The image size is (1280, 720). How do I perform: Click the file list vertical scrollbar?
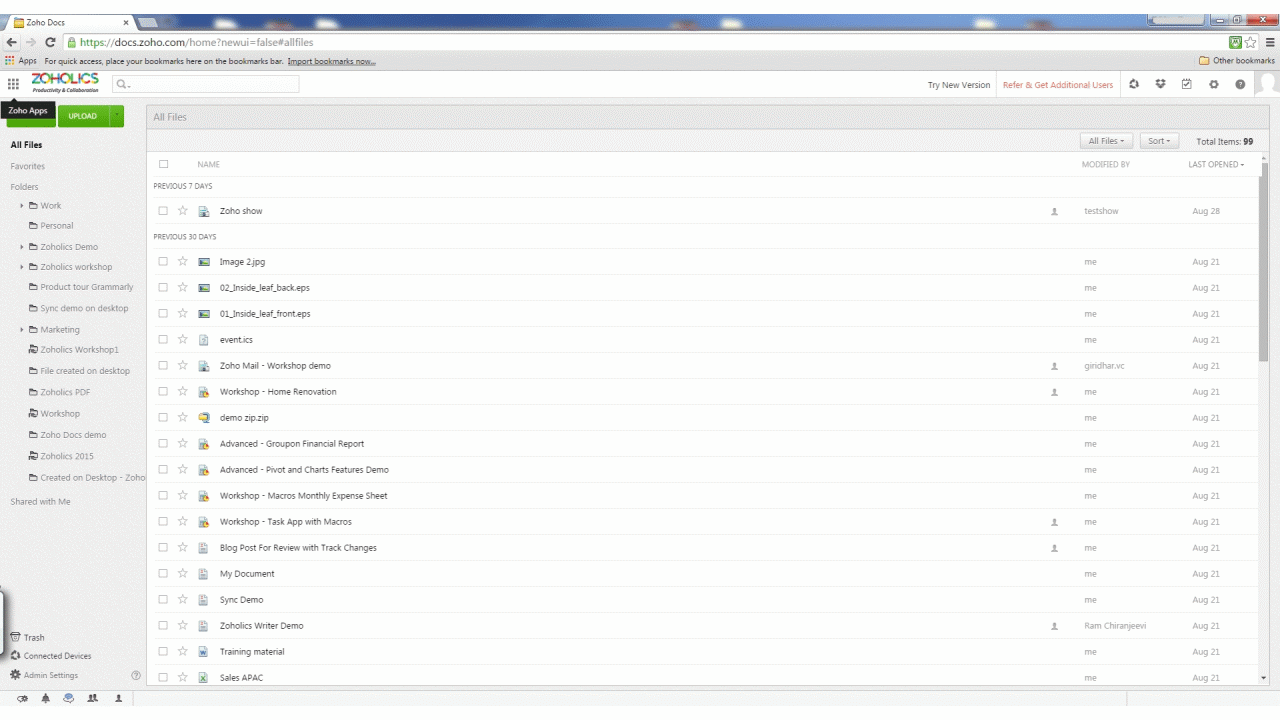point(1263,260)
